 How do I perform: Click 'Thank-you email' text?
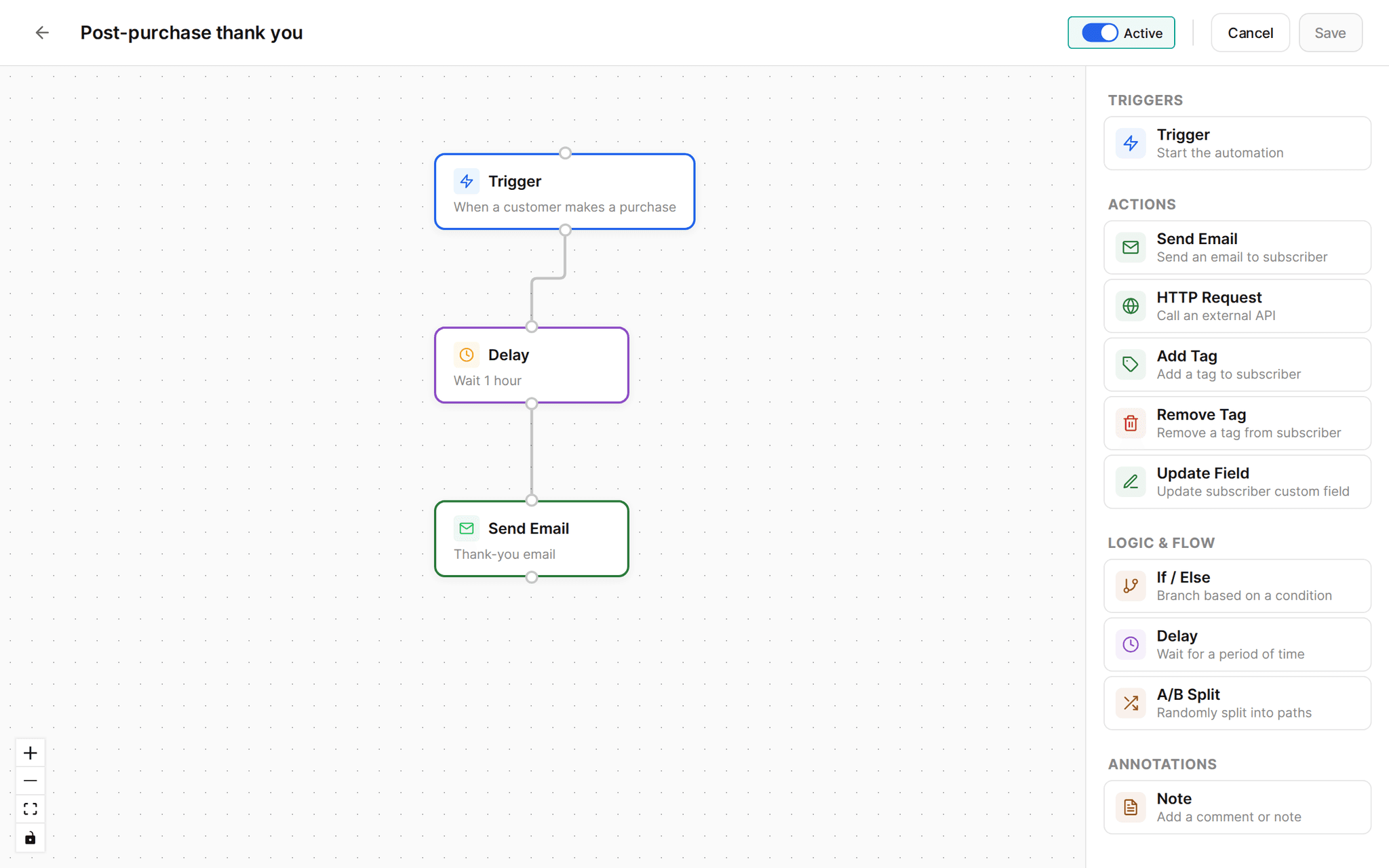click(x=504, y=554)
